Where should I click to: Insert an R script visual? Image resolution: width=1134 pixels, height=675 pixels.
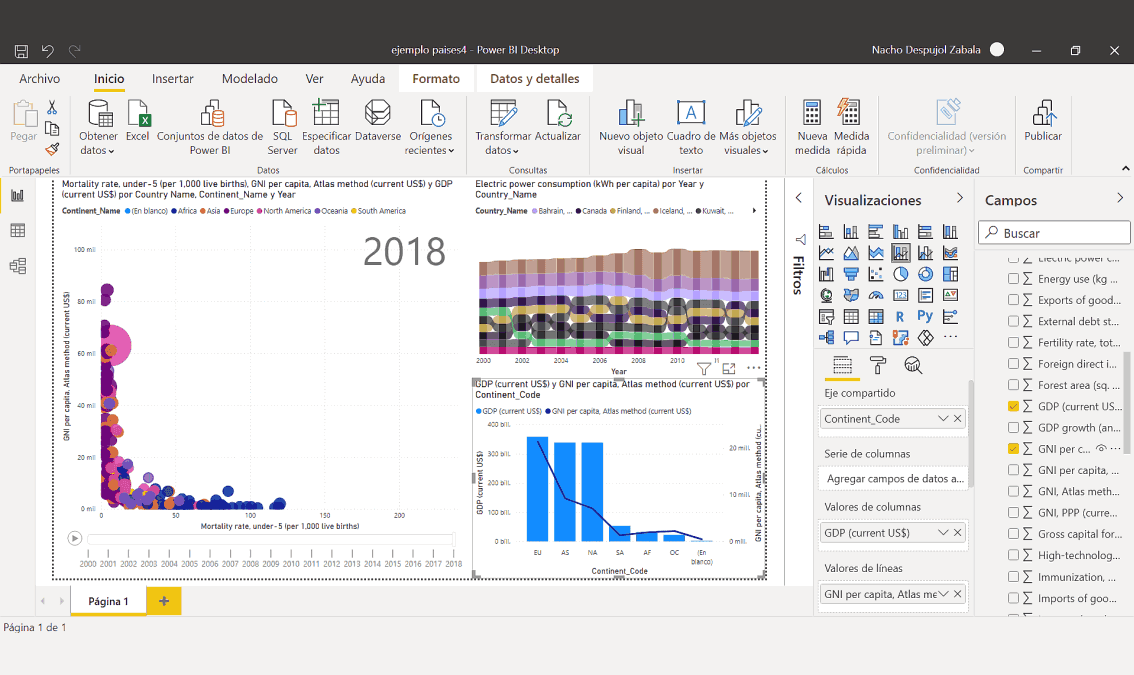click(900, 315)
